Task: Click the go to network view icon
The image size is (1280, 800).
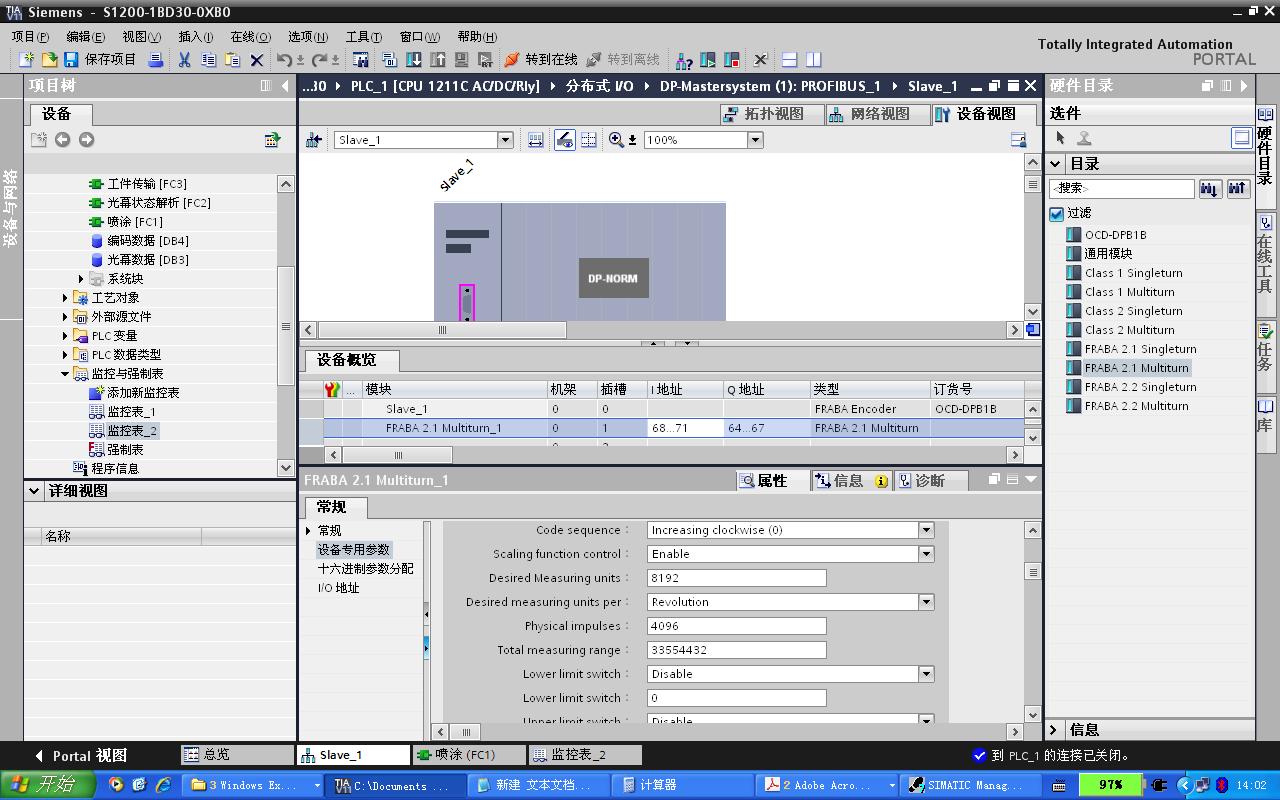Action: click(314, 140)
